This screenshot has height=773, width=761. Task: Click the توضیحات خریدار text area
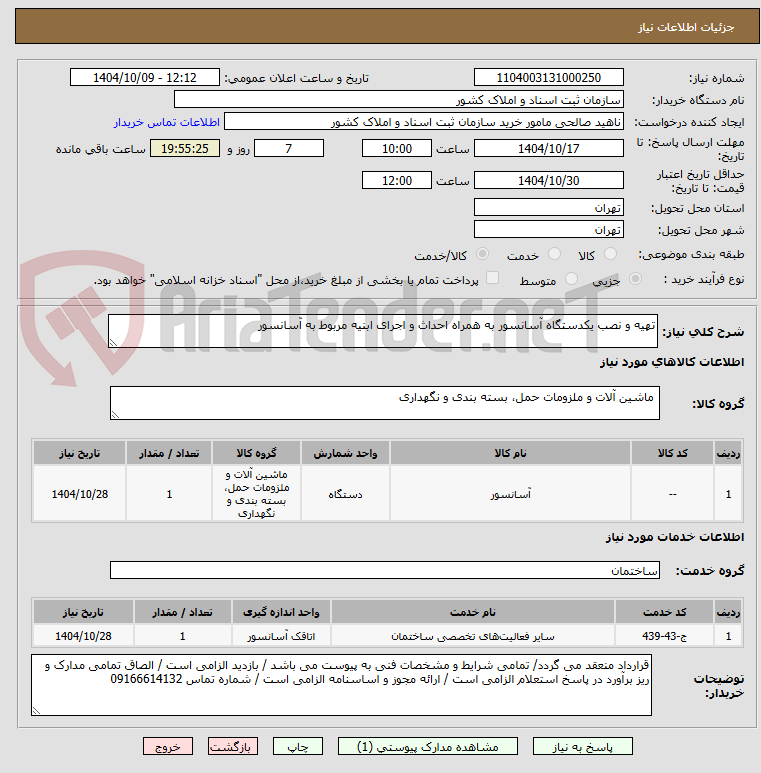pos(341,685)
